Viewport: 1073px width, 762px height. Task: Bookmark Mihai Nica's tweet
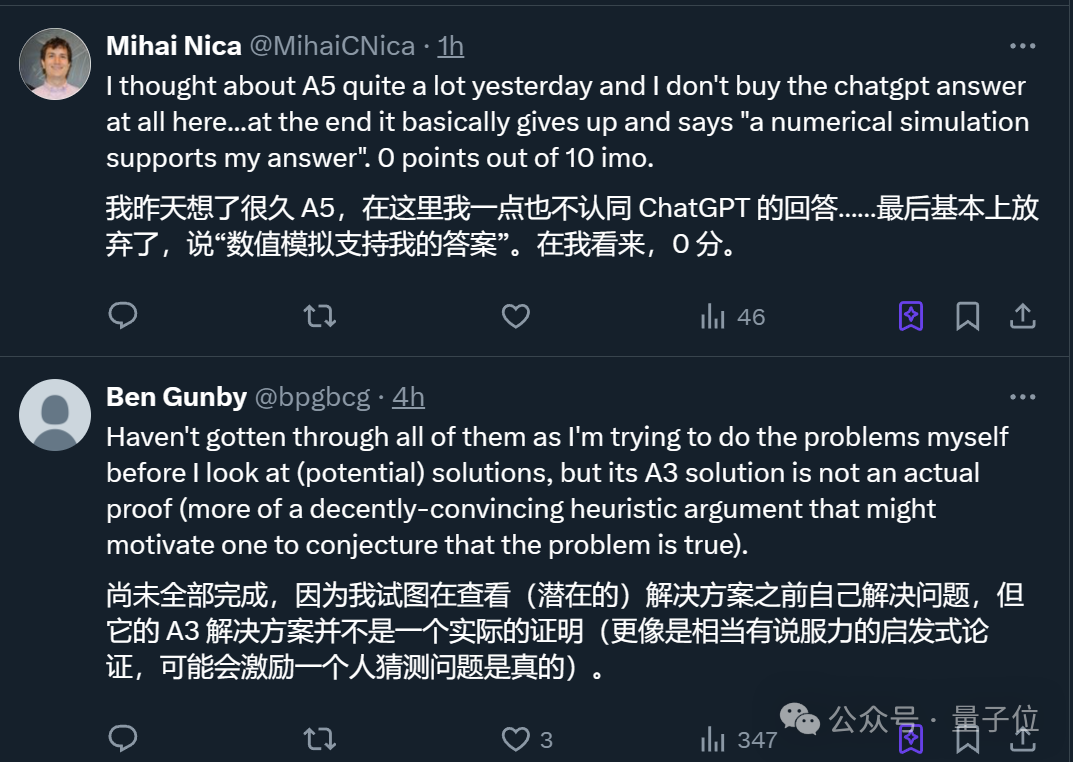[x=968, y=317]
